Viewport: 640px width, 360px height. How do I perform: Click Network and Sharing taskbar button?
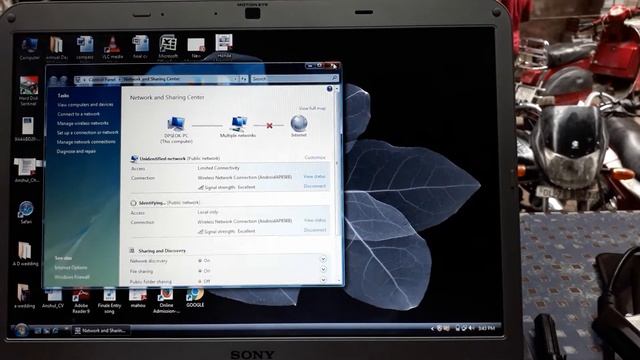click(x=101, y=330)
